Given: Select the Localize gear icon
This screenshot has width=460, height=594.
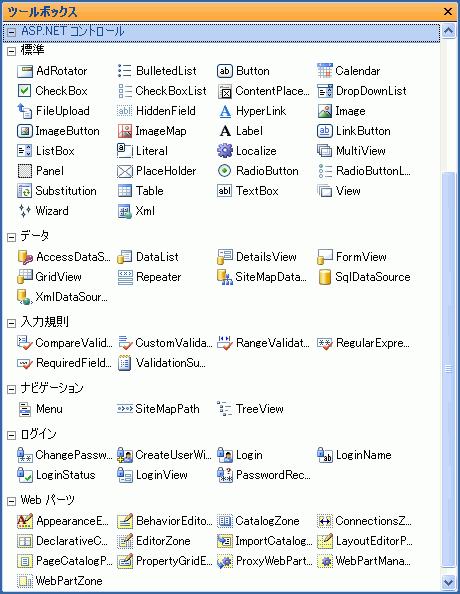Looking at the screenshot, I should (x=225, y=151).
